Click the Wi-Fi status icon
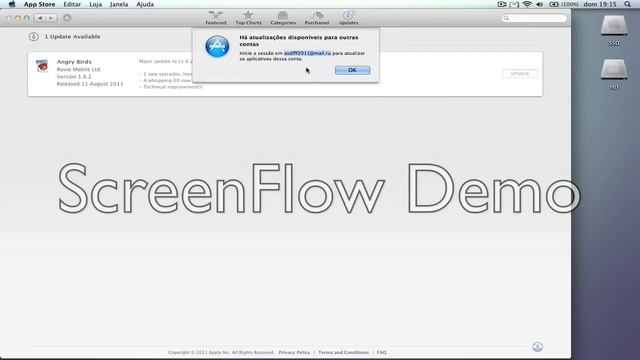640x360 pixels. pyautogui.click(x=527, y=4)
